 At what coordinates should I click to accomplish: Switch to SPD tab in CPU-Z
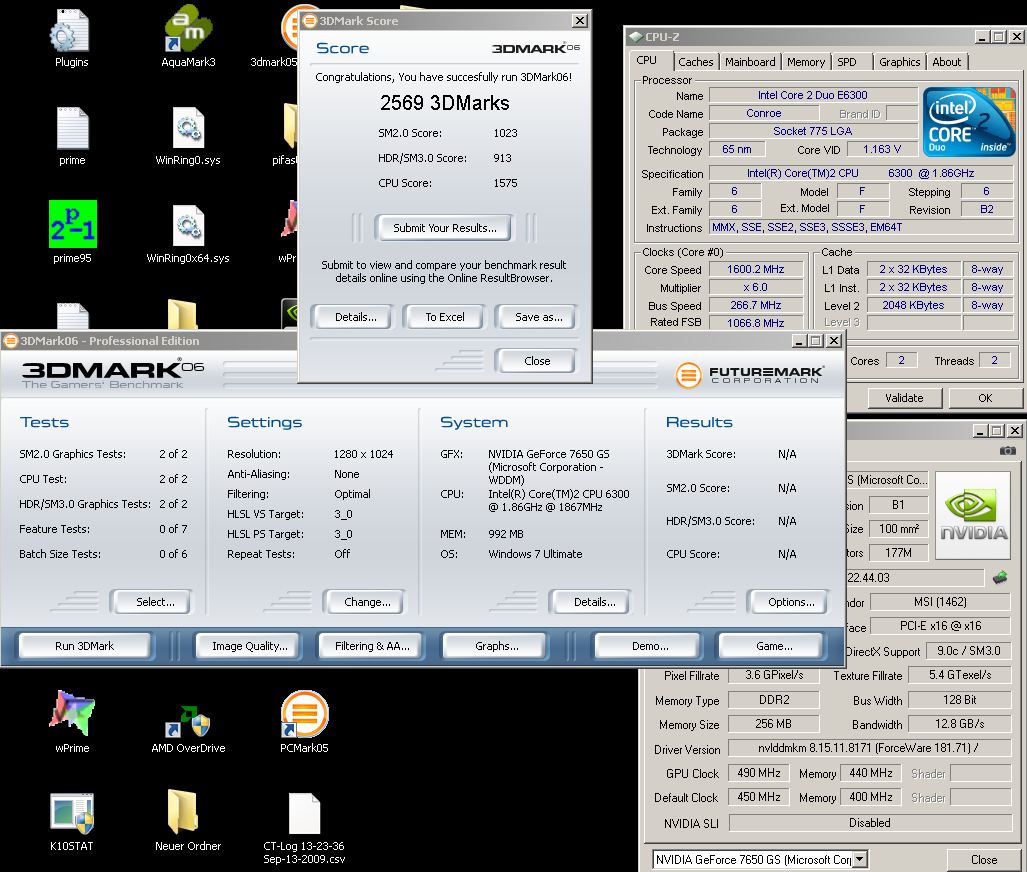coord(847,62)
